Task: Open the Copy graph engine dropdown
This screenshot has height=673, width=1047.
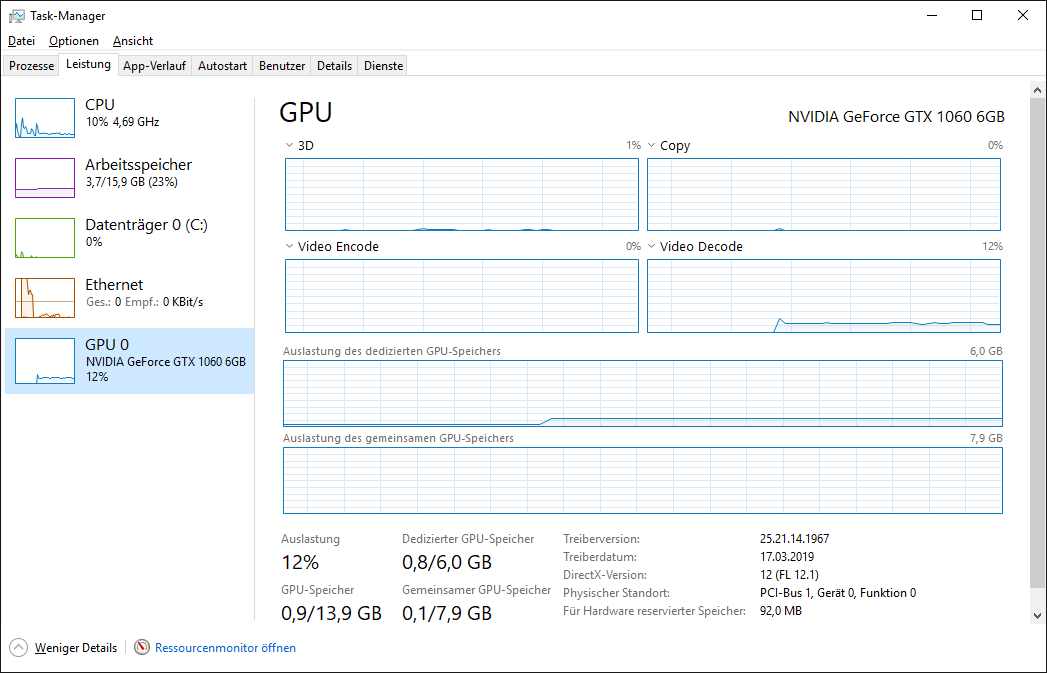Action: 652,146
